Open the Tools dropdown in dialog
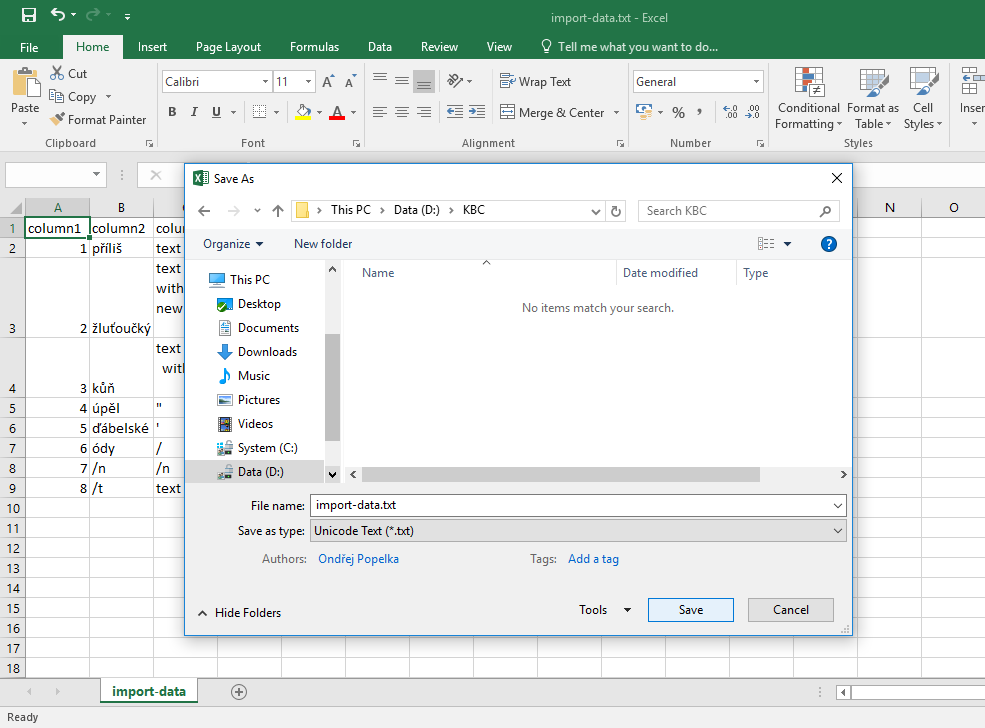Screen dimensions: 985x728 [604, 610]
